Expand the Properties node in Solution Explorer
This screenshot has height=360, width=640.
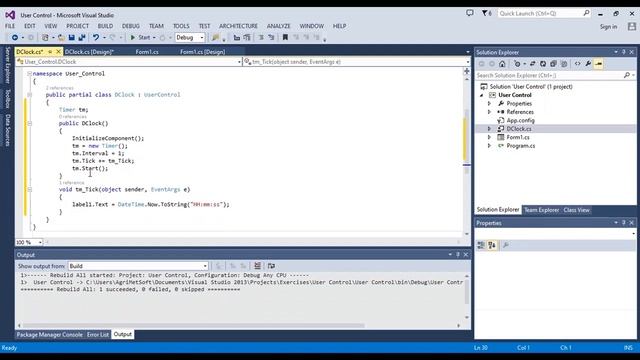(x=489, y=104)
